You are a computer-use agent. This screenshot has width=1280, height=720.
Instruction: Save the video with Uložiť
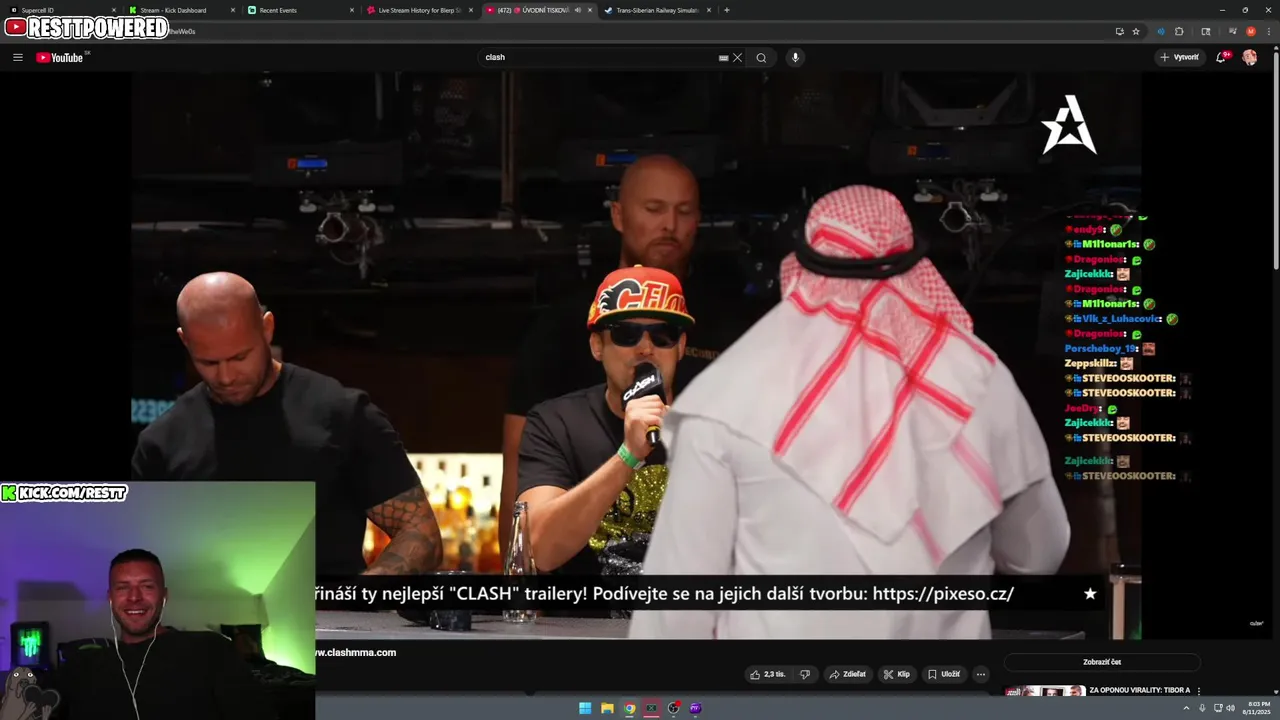944,674
